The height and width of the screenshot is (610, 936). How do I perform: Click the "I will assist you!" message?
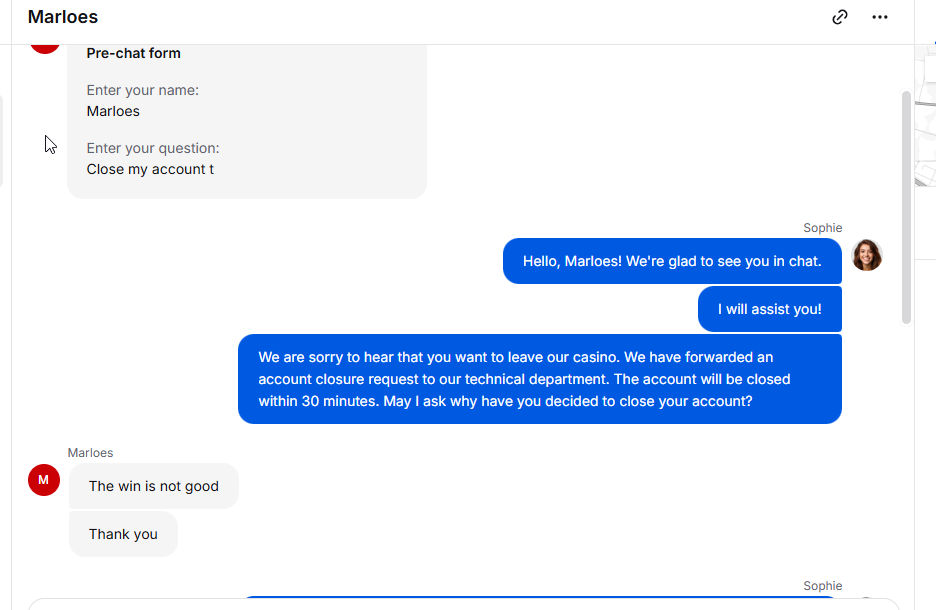pos(770,309)
